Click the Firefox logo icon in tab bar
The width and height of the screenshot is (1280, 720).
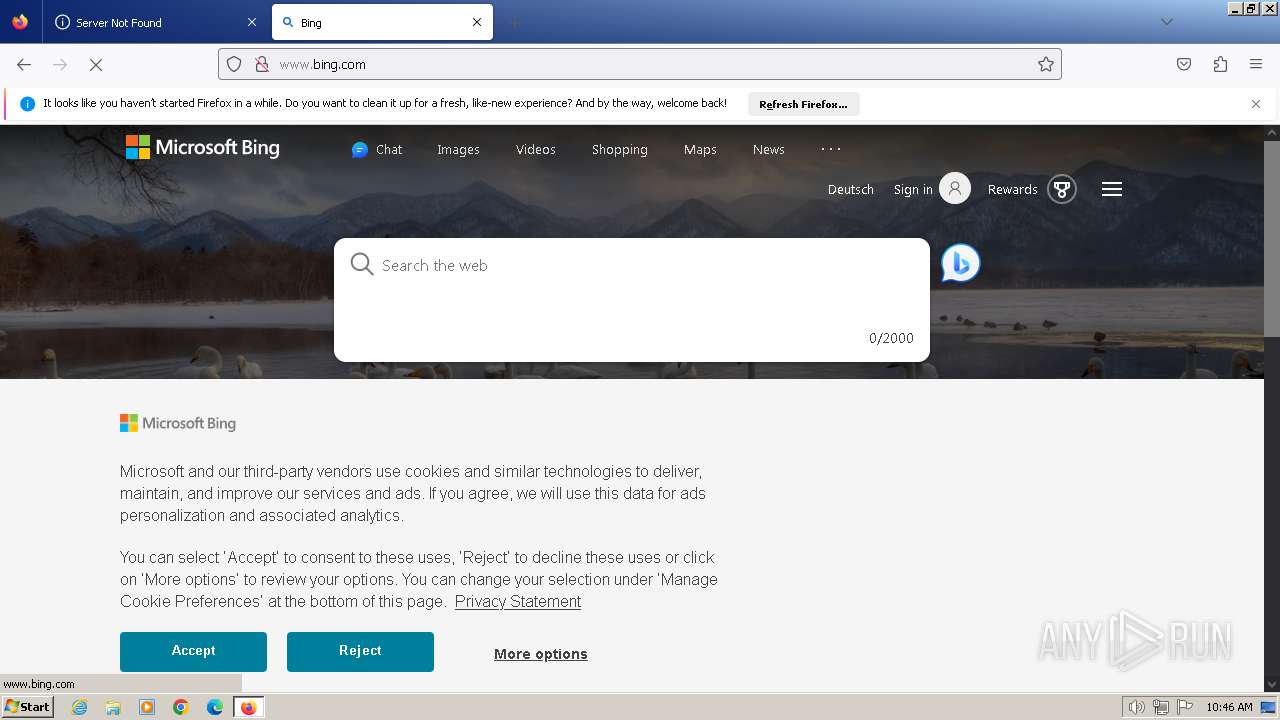point(20,22)
